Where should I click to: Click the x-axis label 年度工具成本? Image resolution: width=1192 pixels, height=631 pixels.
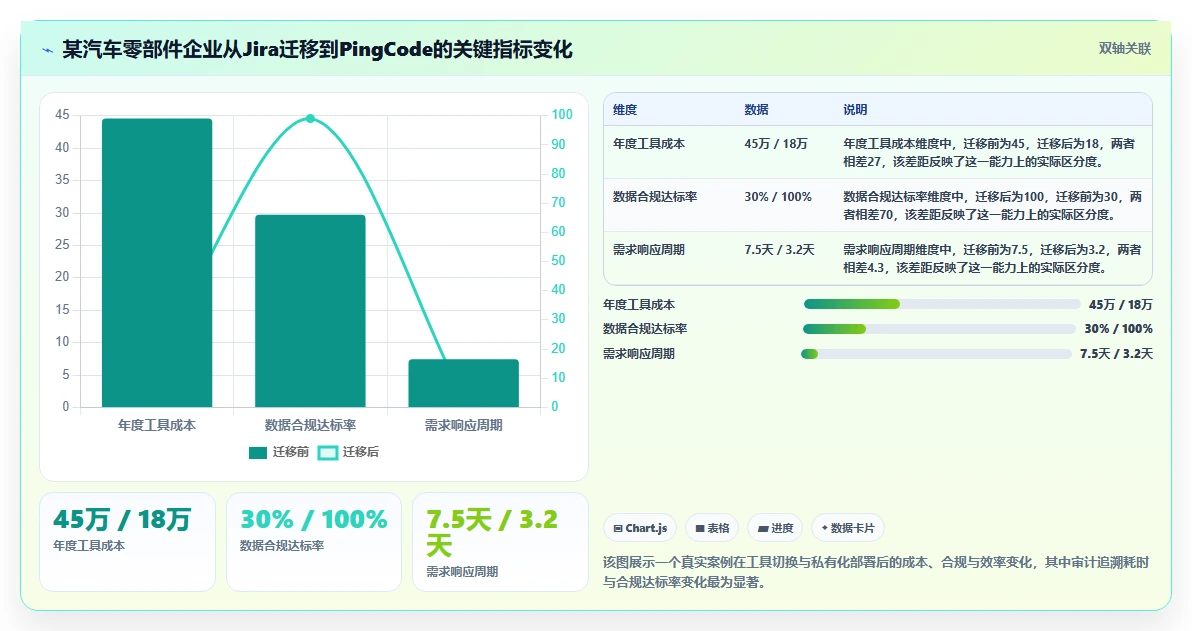[157, 426]
